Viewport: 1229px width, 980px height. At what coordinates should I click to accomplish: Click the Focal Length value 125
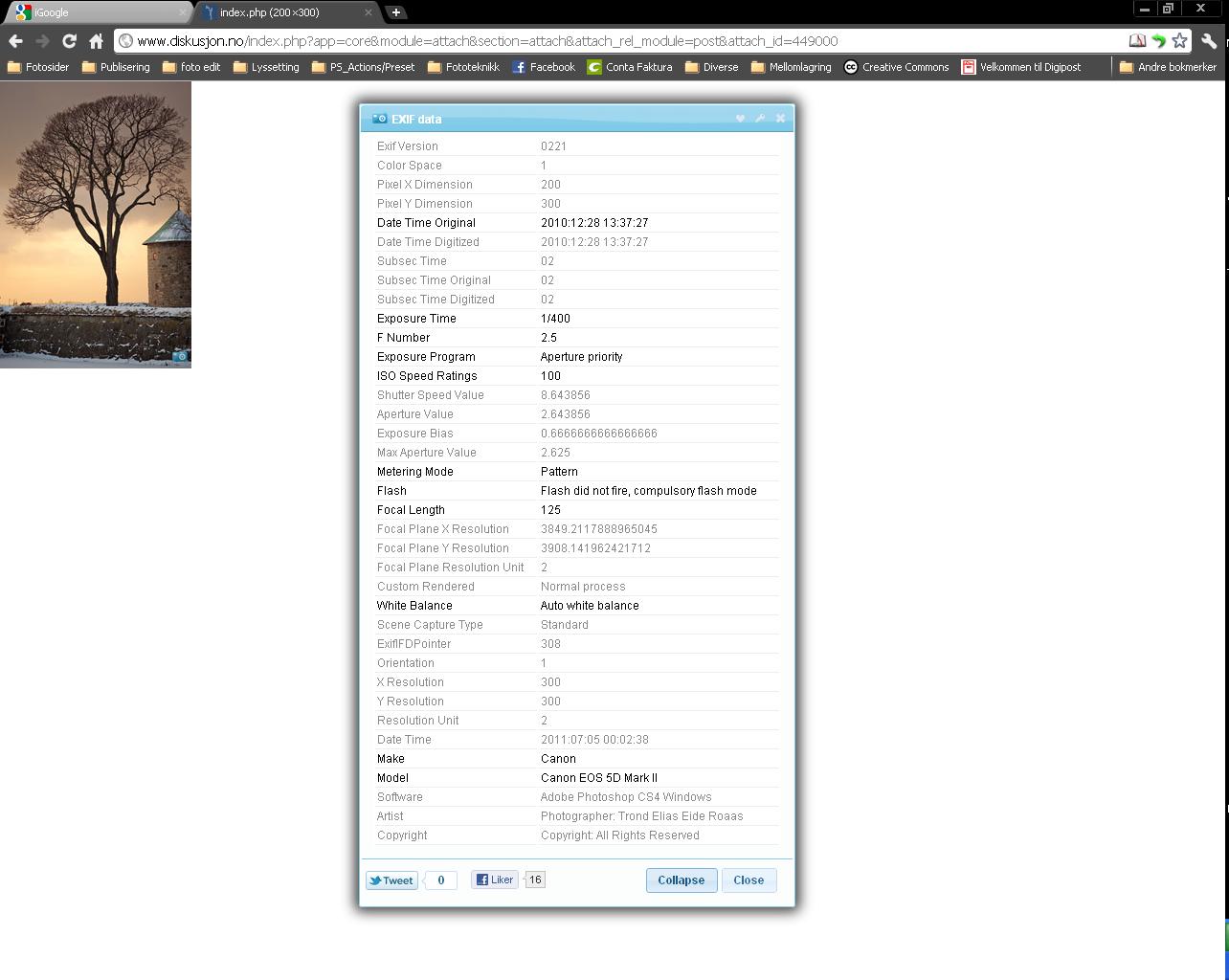pyautogui.click(x=550, y=510)
